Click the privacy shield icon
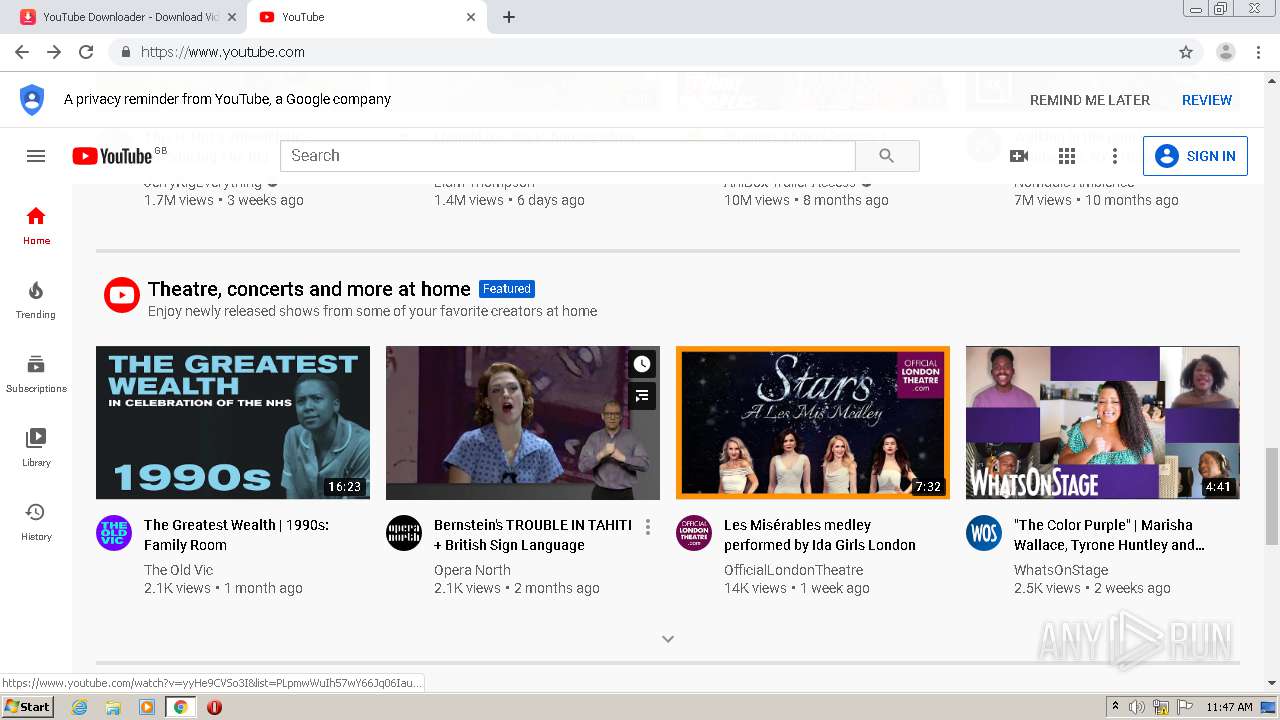1280x720 pixels. tap(32, 100)
